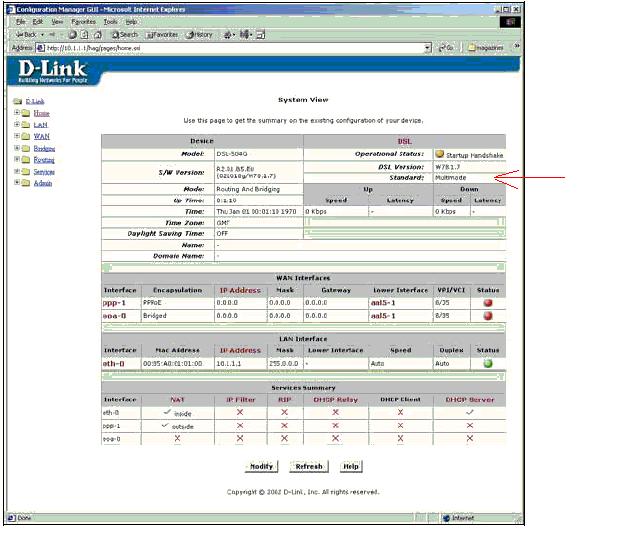Click the Print icon in the toolbar
This screenshot has width=641, height=533.
click(245, 35)
